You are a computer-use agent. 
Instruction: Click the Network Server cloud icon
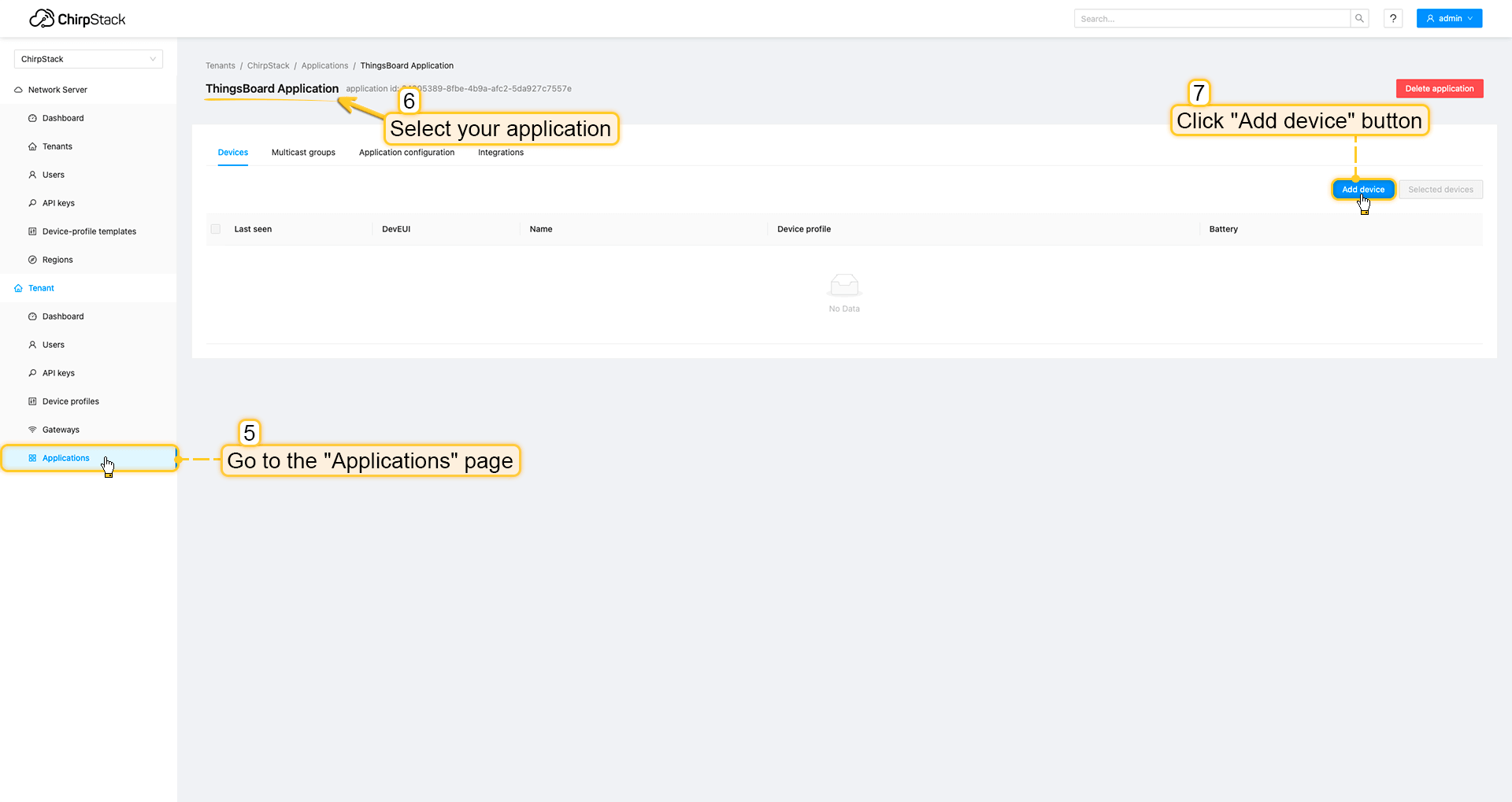[x=18, y=90]
